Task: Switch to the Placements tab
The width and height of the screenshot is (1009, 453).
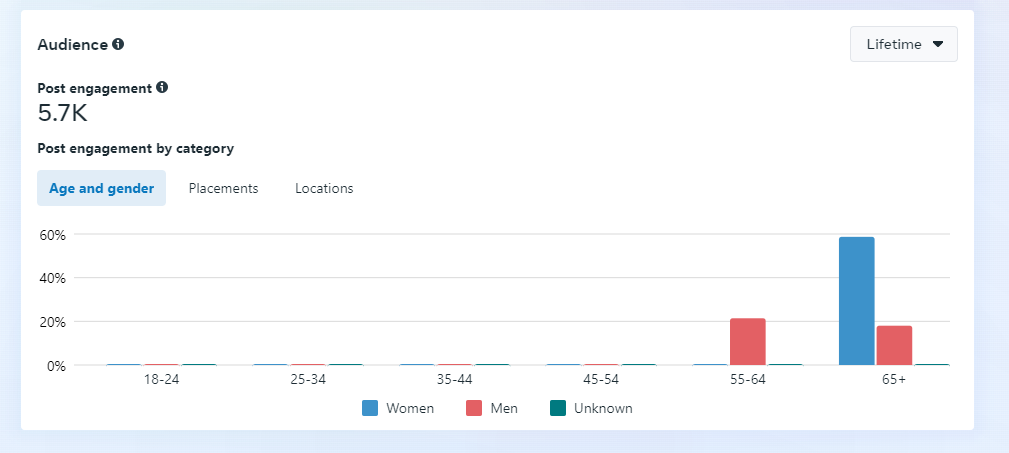Action: (223, 188)
